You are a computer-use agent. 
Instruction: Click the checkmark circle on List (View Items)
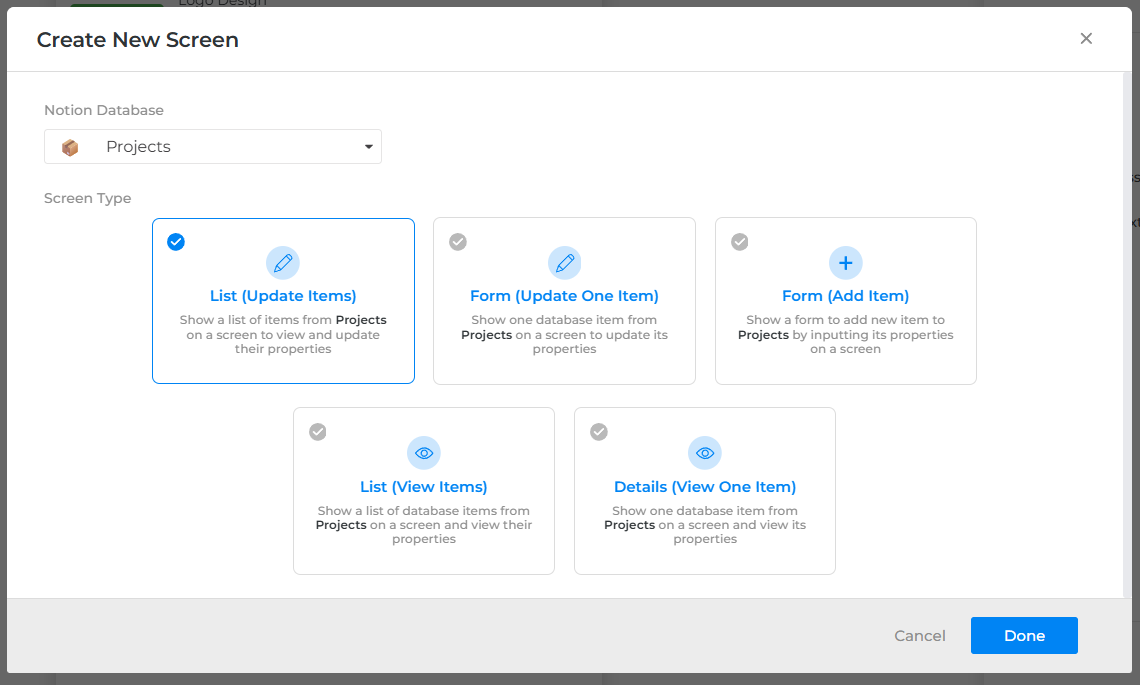point(317,431)
